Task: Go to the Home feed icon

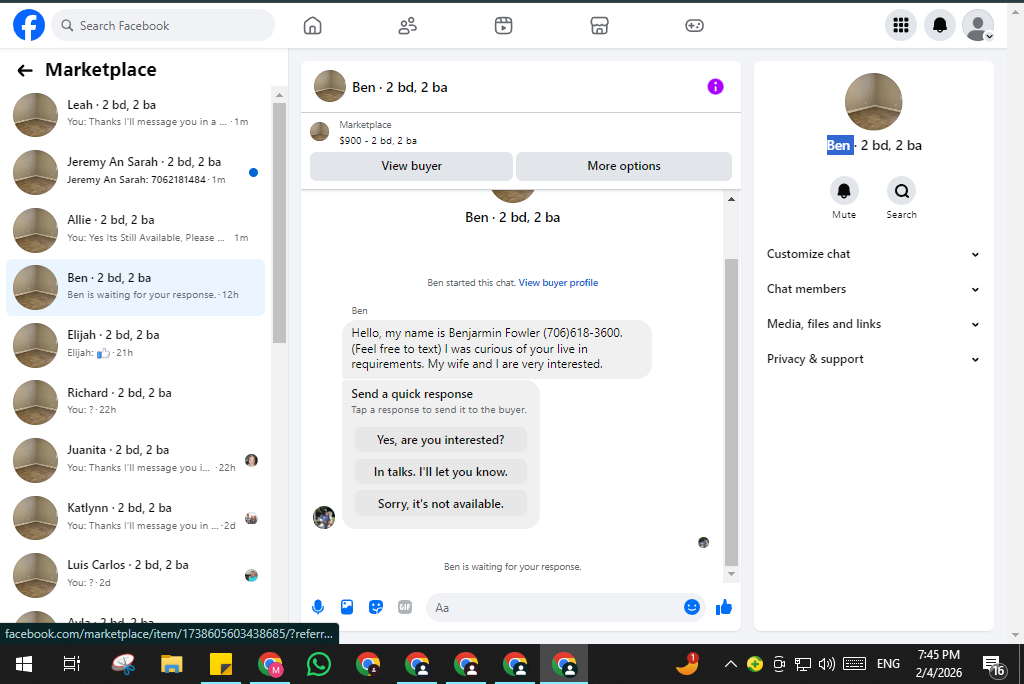Action: [313, 25]
